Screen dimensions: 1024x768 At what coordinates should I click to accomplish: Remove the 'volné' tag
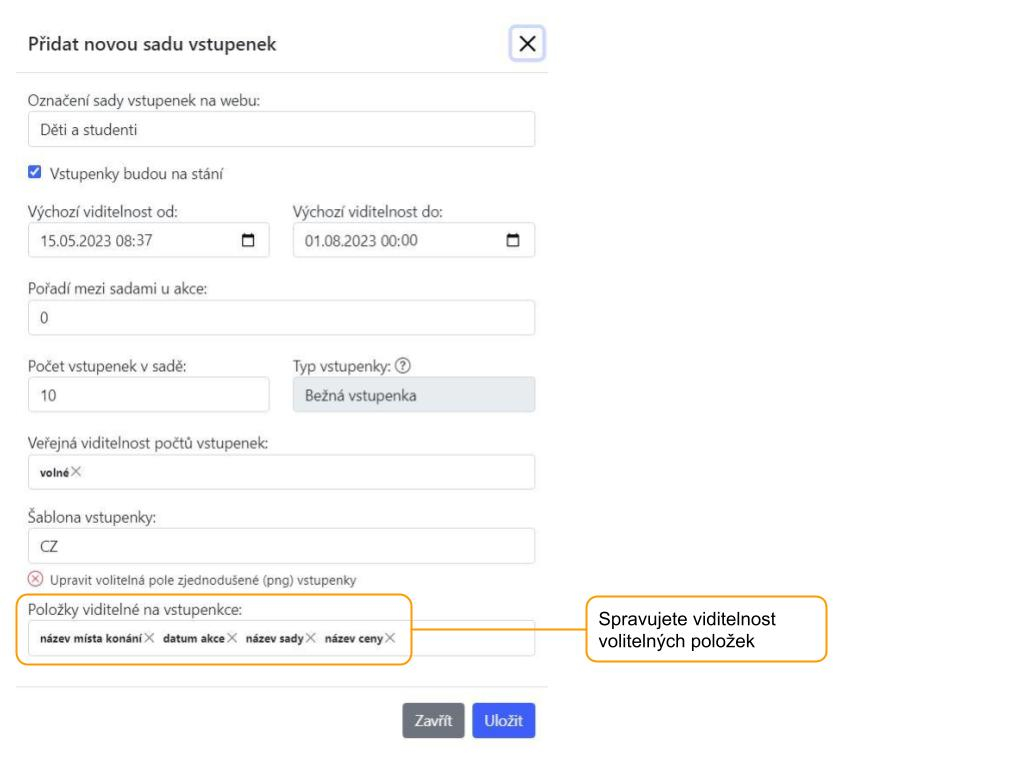(77, 472)
